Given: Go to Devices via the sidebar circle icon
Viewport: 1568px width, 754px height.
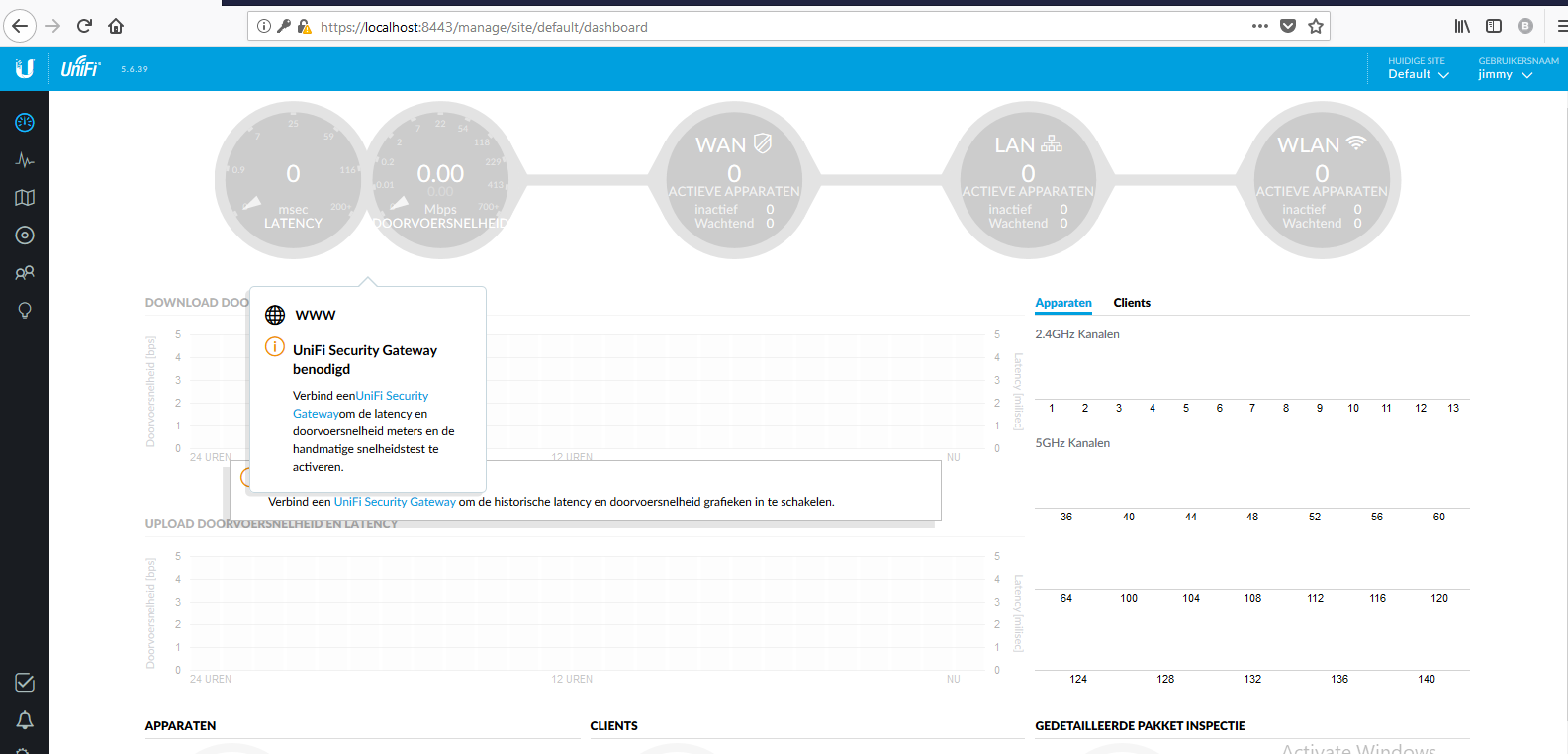Looking at the screenshot, I should 25,236.
